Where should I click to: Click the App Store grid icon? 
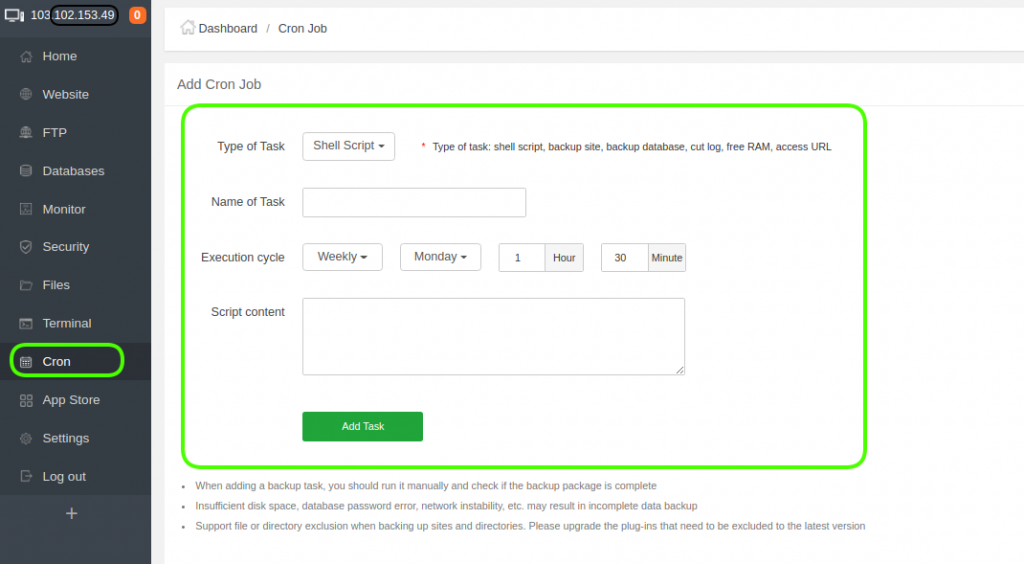click(26, 400)
